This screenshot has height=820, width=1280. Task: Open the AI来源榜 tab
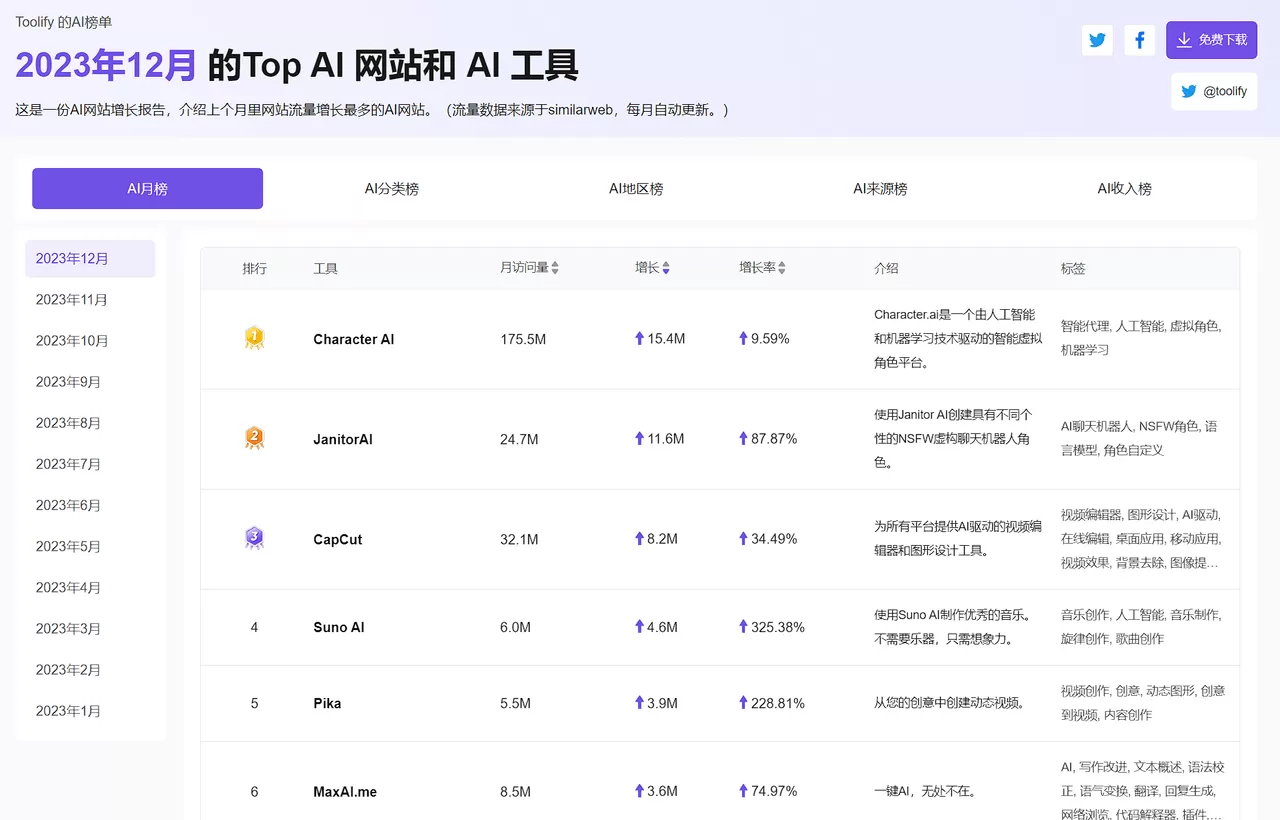[x=879, y=188]
